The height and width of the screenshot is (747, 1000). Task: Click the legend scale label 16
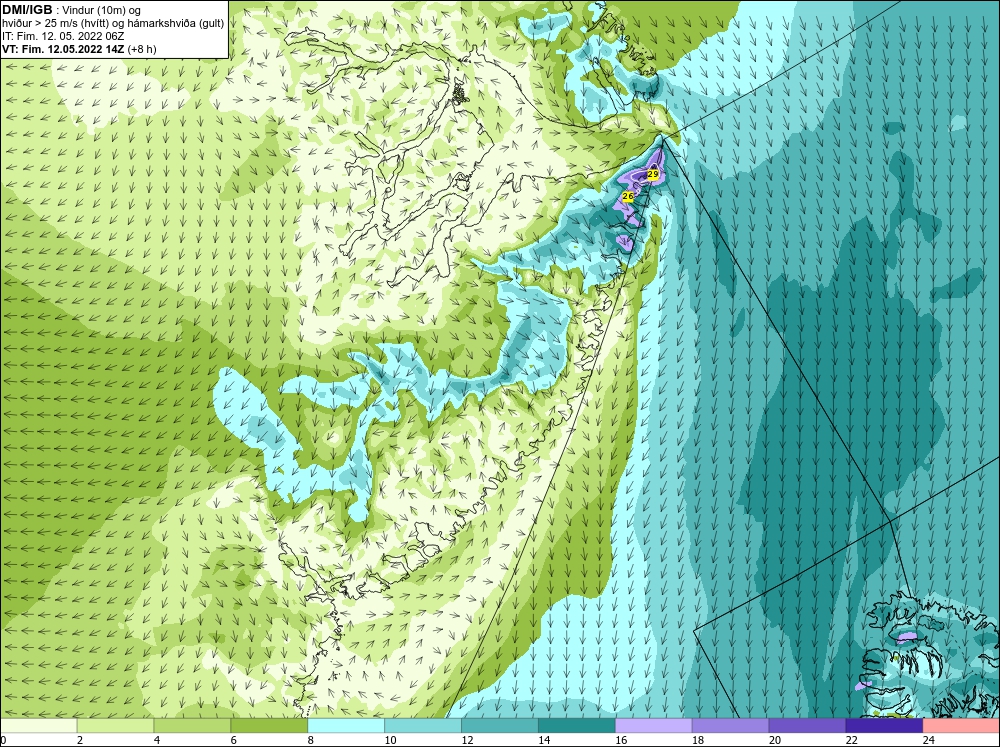621,740
